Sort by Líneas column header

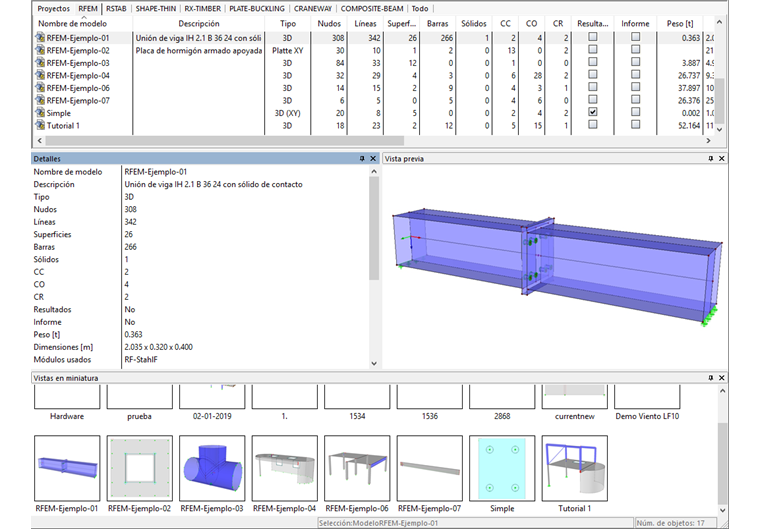point(365,23)
